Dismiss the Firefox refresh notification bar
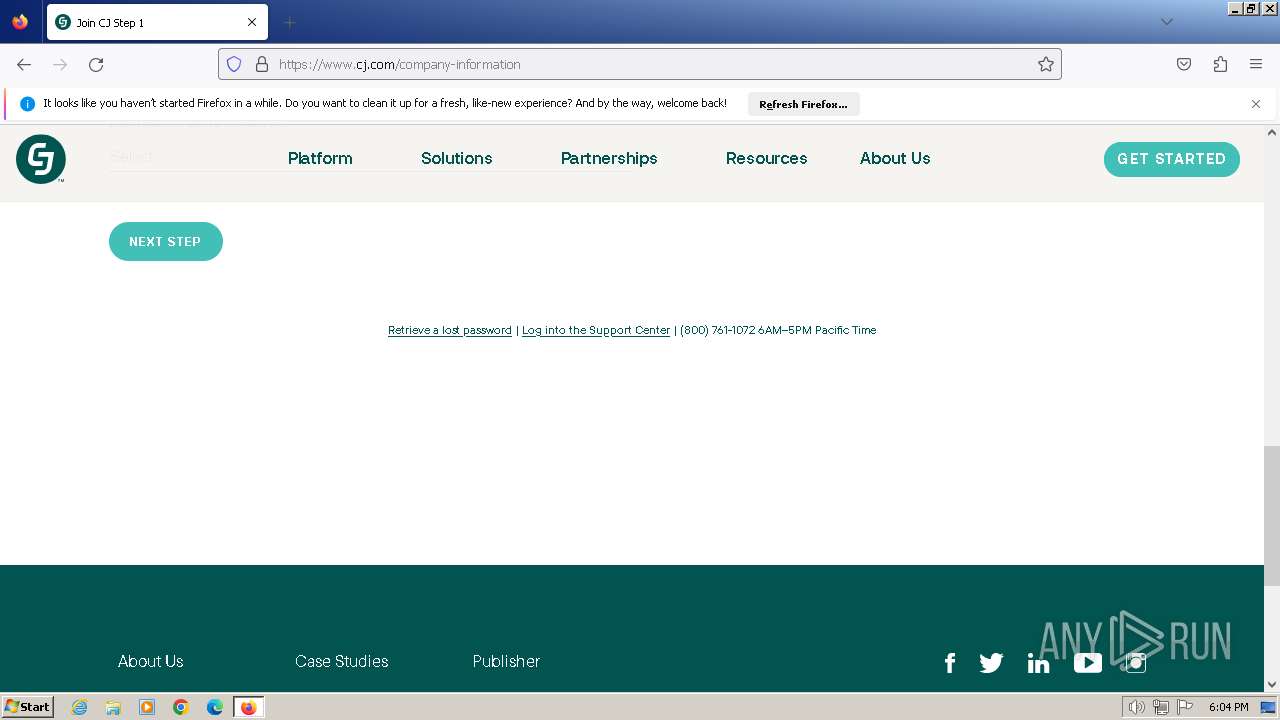 click(x=1256, y=104)
